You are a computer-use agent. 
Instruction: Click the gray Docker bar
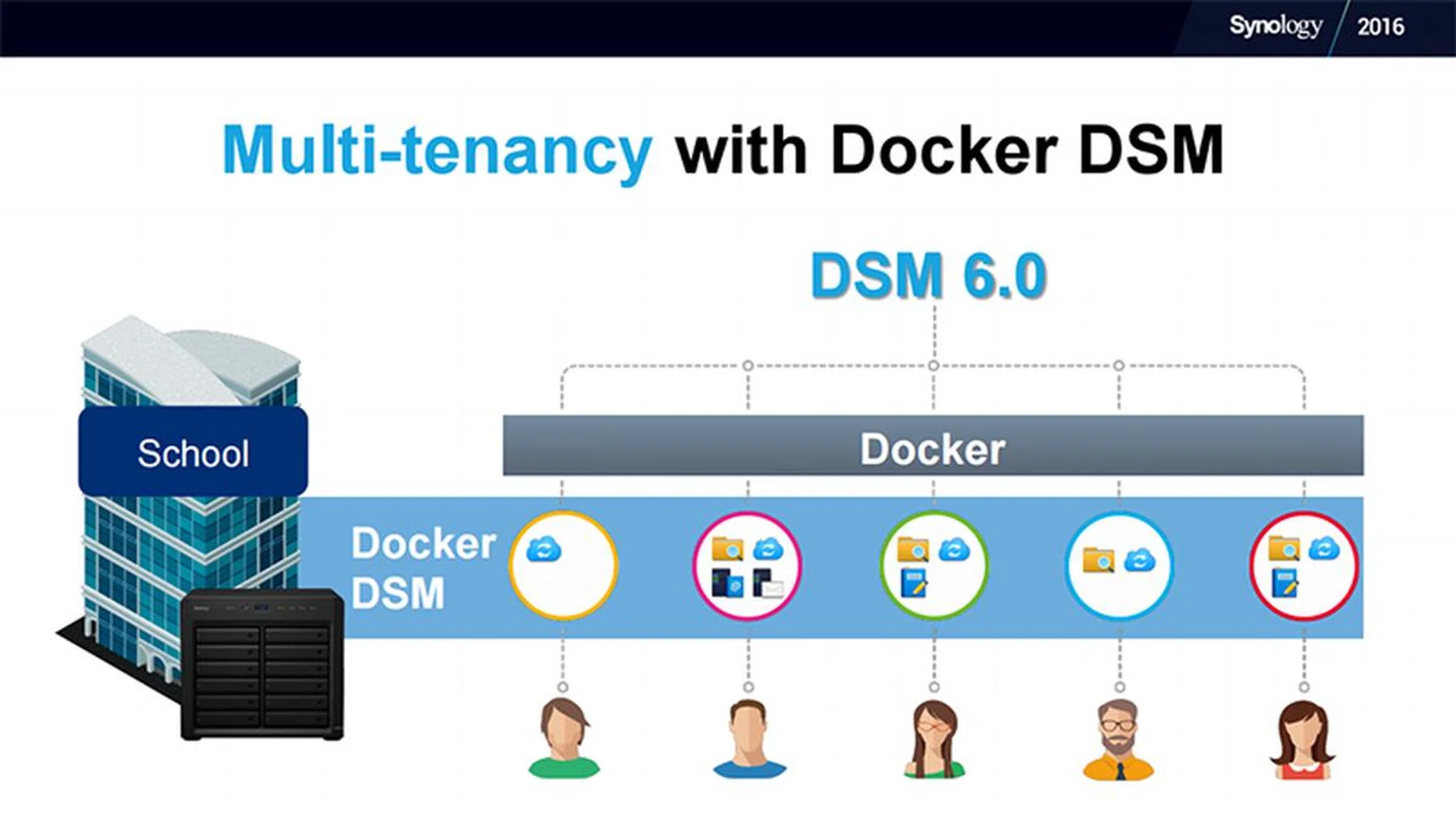tap(933, 447)
